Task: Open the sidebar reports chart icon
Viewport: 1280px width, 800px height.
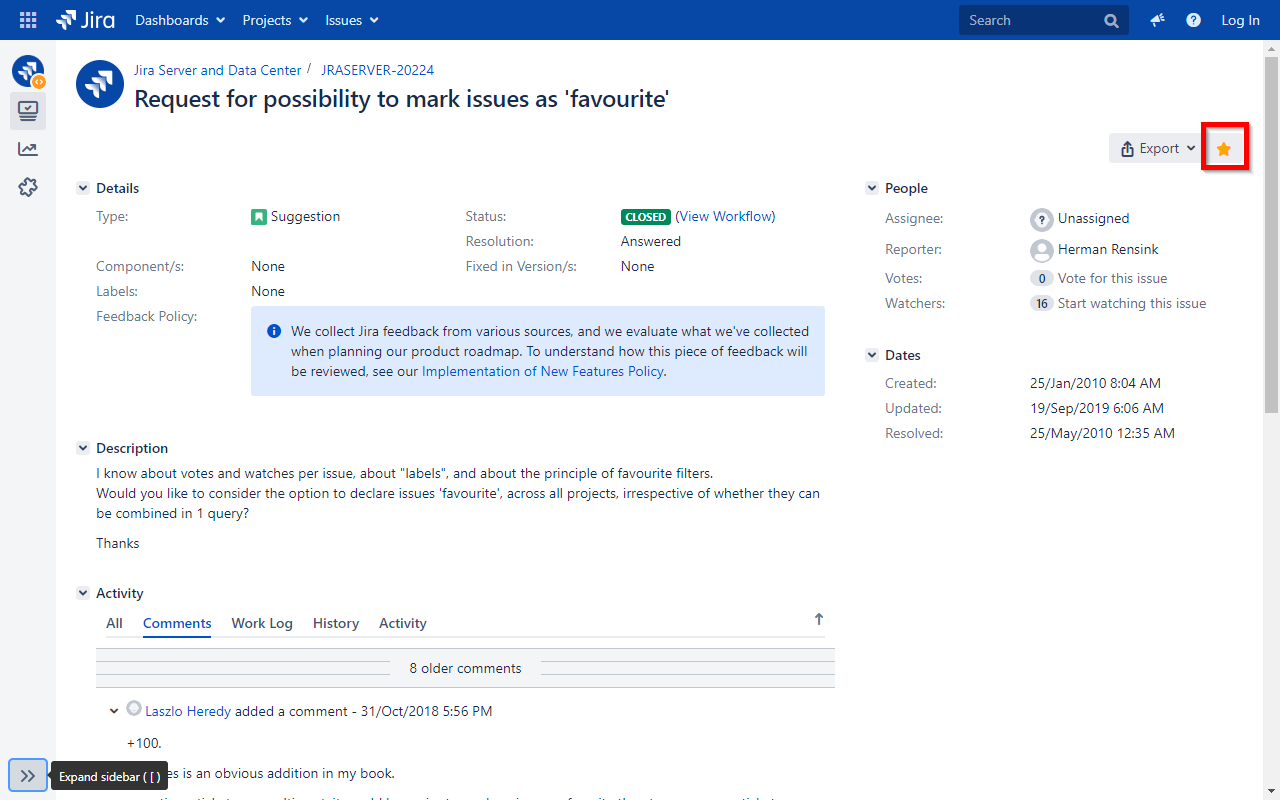Action: point(28,149)
